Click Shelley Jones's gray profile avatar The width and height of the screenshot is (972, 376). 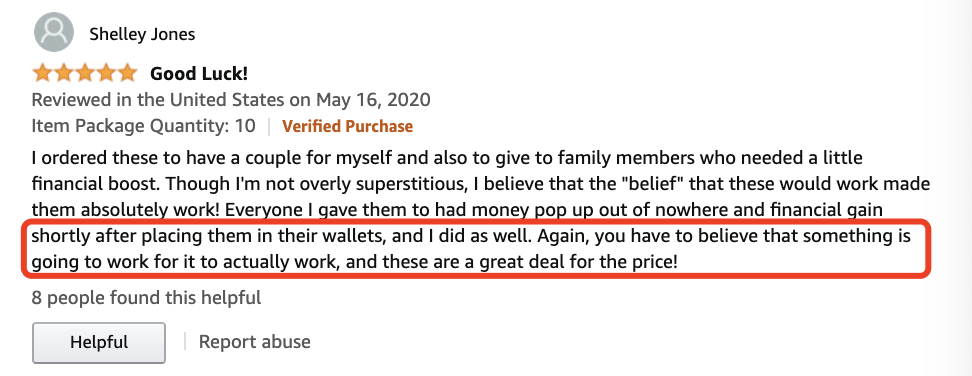pos(54,32)
